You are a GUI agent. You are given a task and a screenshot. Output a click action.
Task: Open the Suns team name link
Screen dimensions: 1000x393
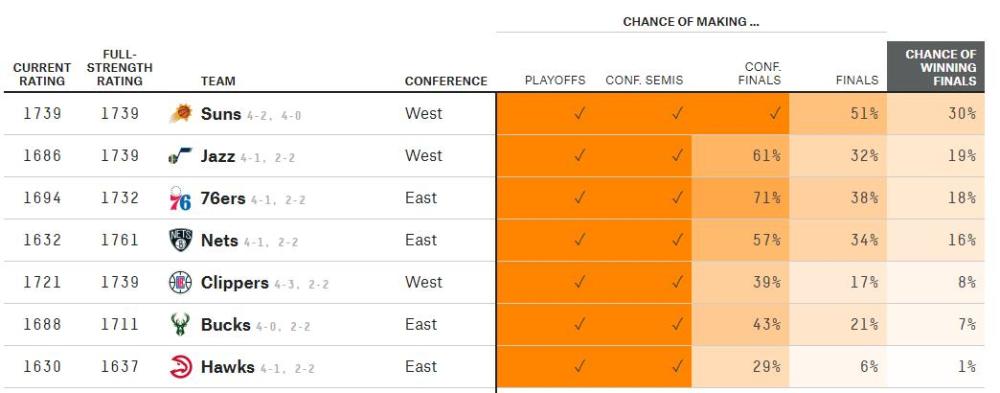click(x=221, y=114)
